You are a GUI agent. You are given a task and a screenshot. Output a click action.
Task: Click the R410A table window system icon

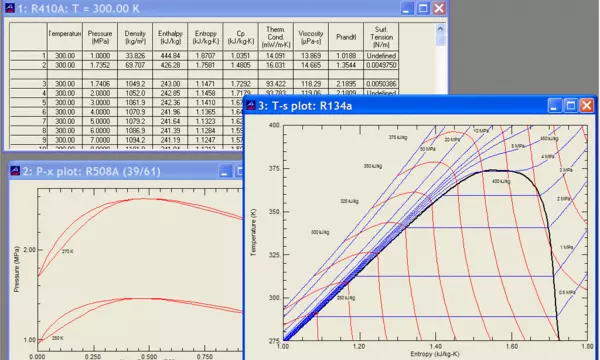(10, 8)
